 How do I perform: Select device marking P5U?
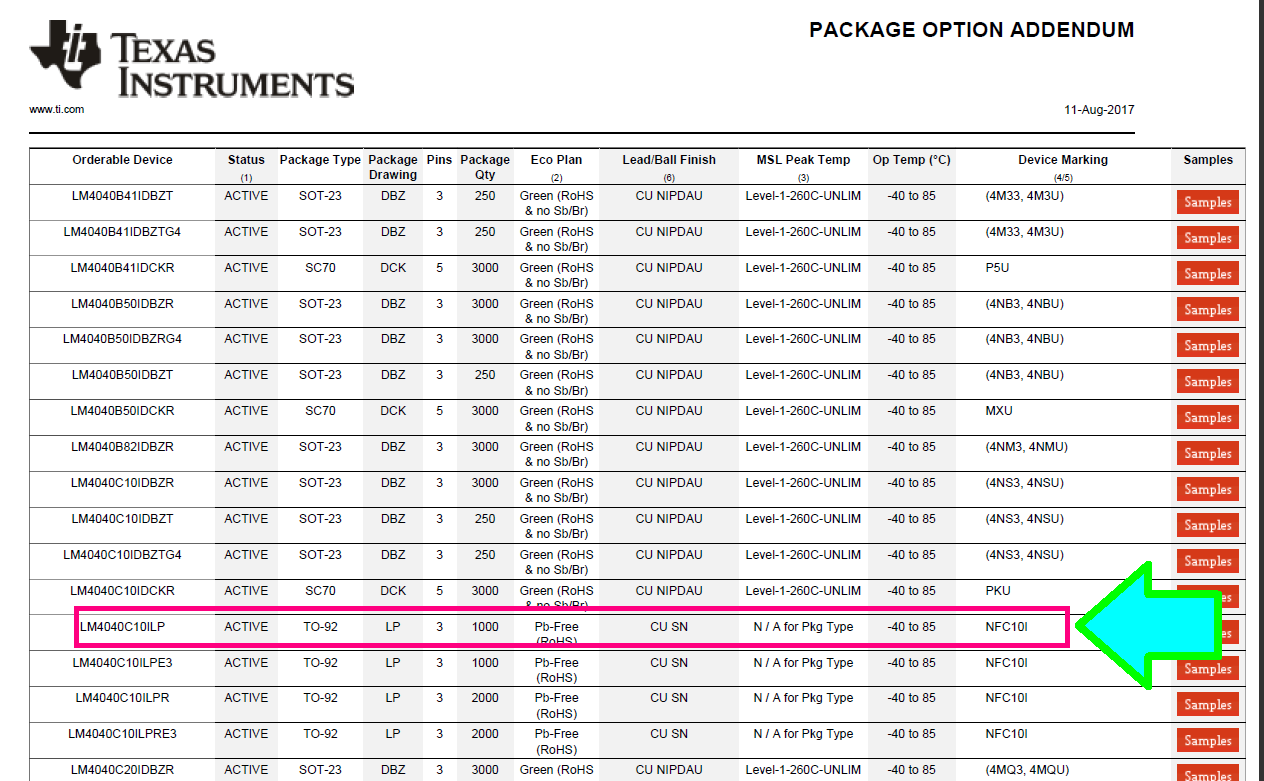[998, 268]
